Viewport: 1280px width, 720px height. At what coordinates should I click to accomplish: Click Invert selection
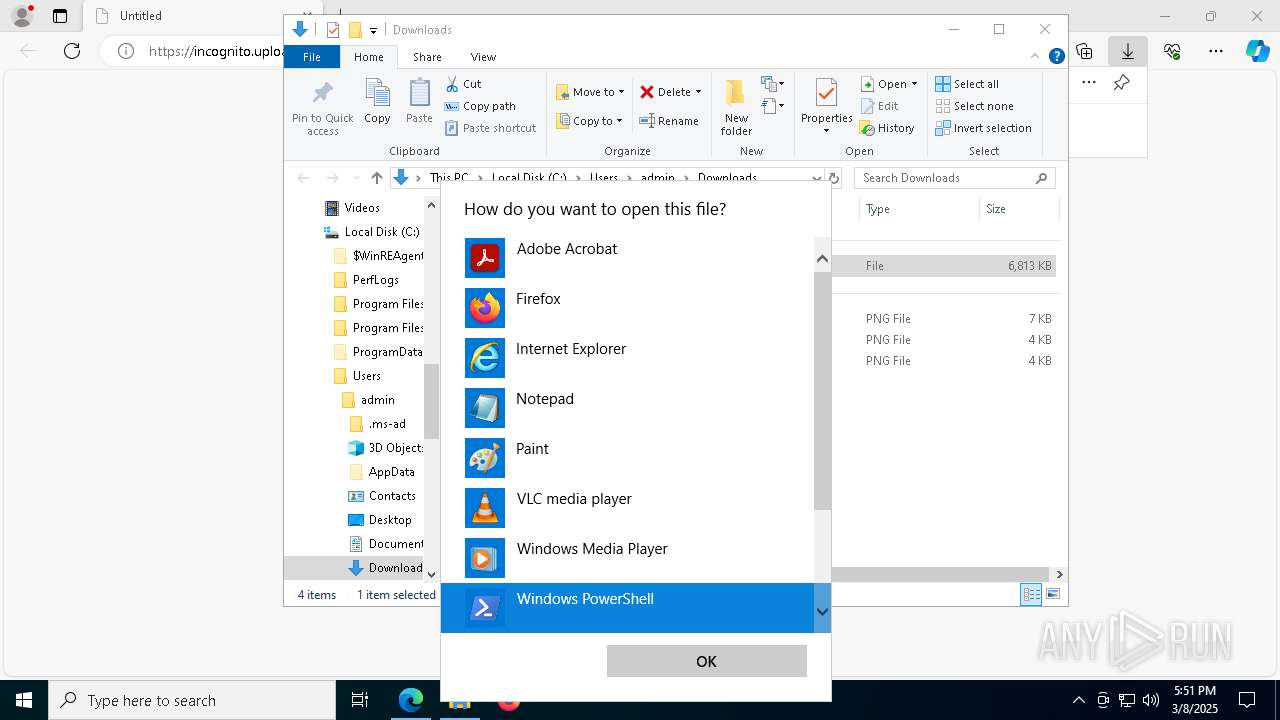(x=983, y=128)
